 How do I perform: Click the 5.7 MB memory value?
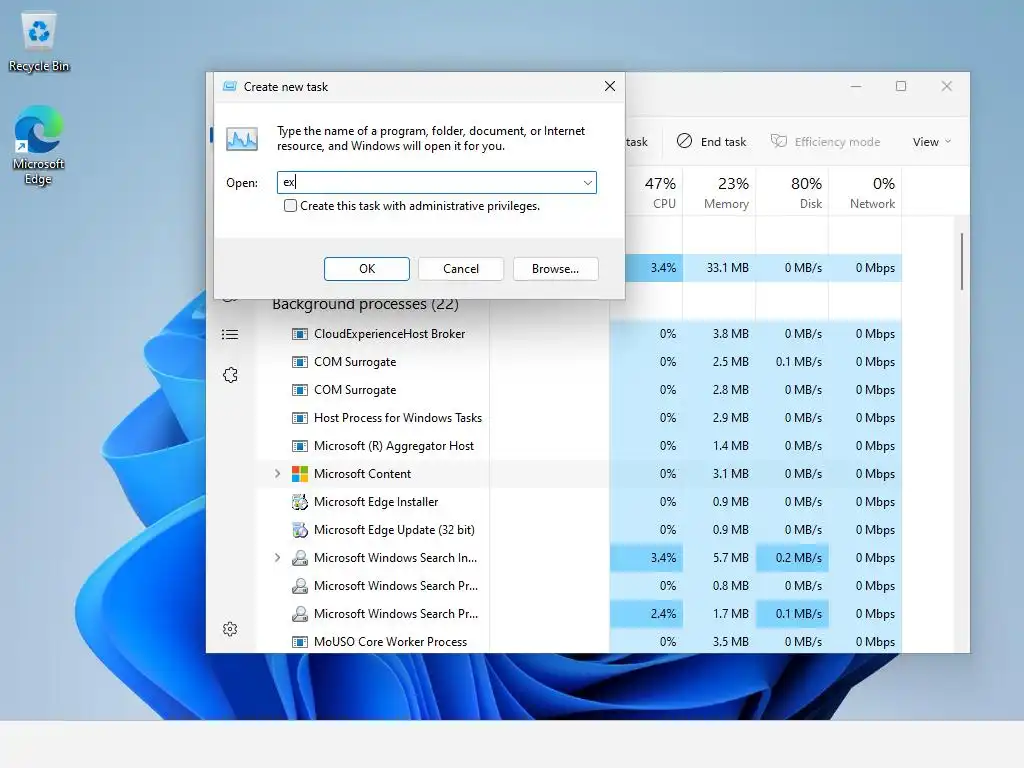point(730,558)
